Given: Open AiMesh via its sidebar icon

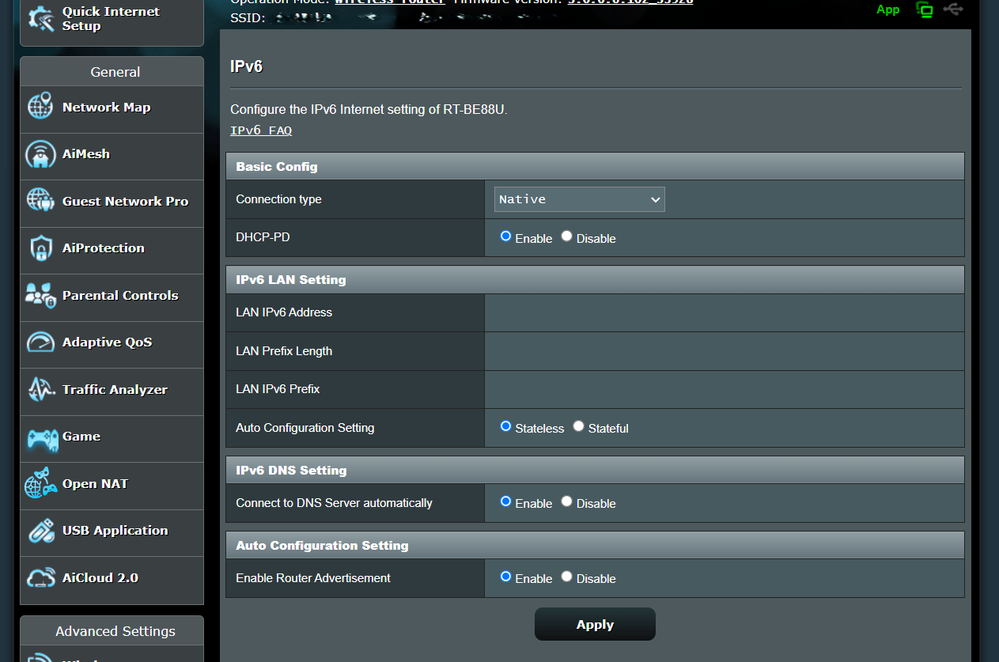Looking at the screenshot, I should pos(40,154).
